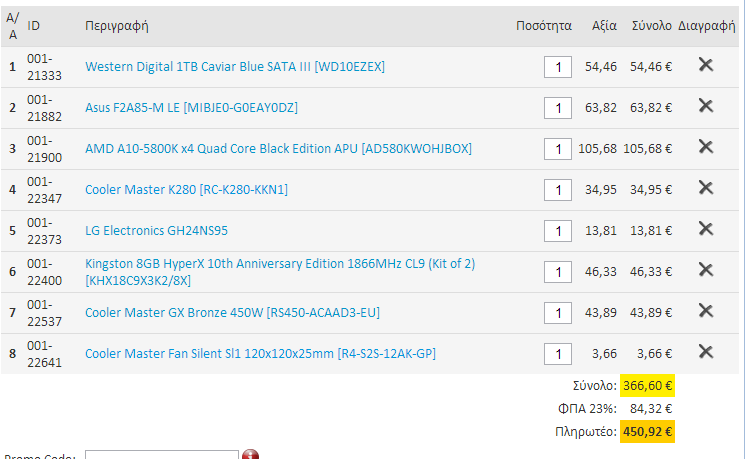Click the Πληρωτέο label
745x459 pixels.
point(585,432)
